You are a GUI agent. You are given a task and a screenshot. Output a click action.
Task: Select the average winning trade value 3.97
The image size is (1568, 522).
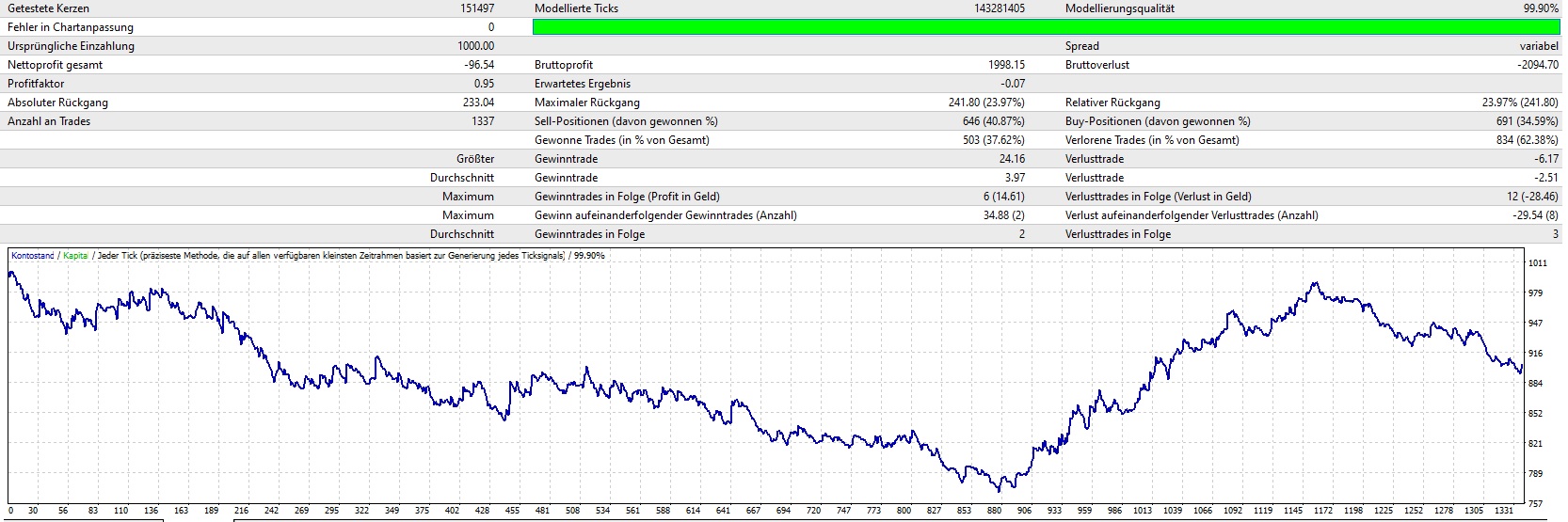click(x=1015, y=178)
